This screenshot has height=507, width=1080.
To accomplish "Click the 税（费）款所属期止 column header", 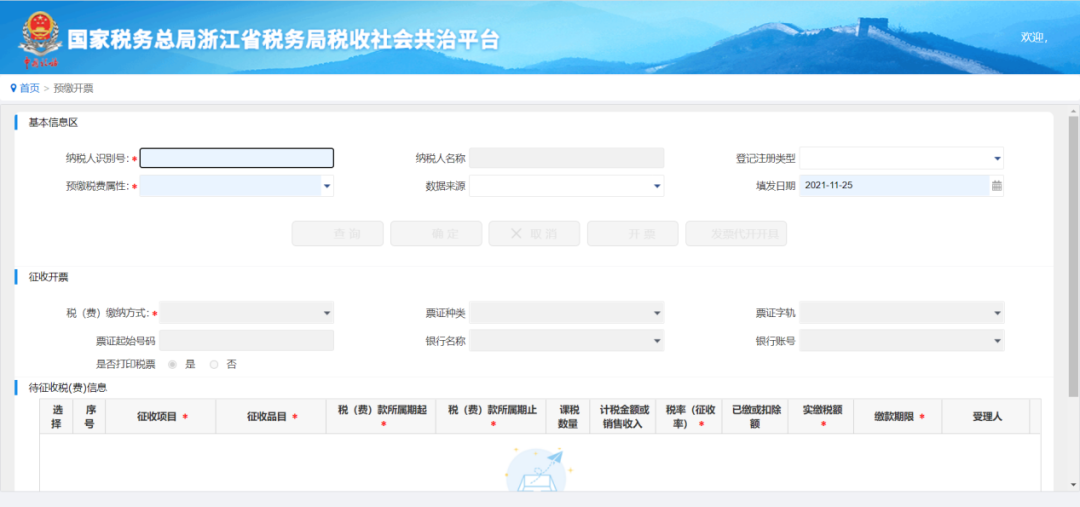I will point(491,416).
